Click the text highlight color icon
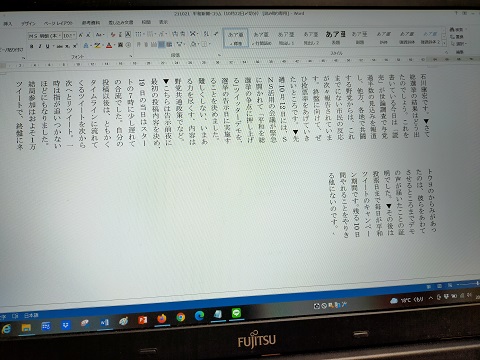 [97, 45]
